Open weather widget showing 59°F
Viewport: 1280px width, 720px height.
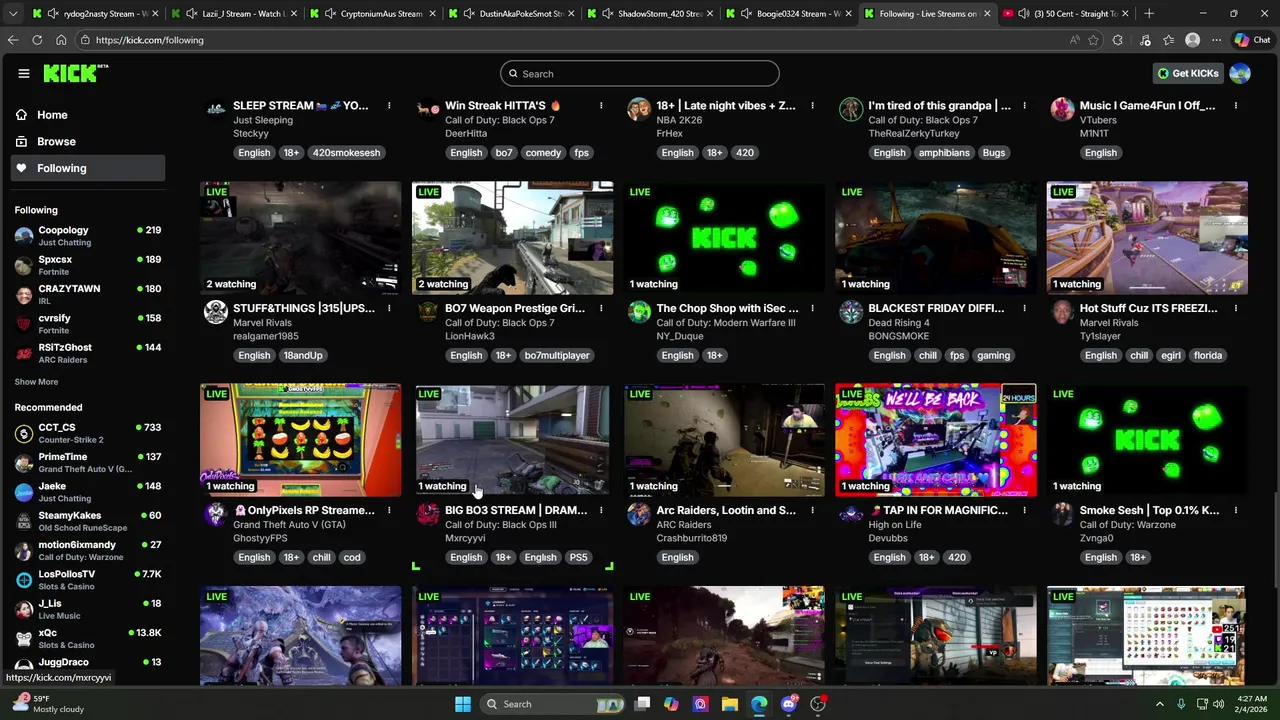click(50, 704)
